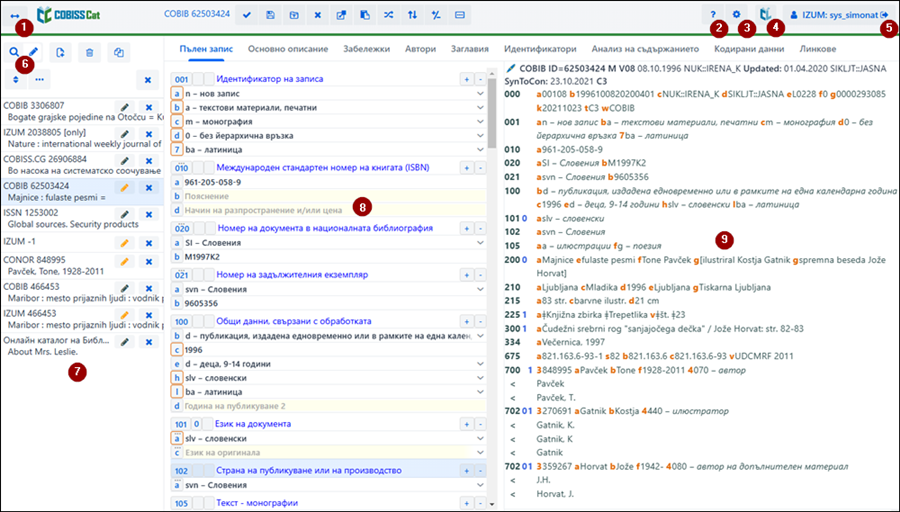Click the new record document-plus icon
Viewport: 900px width, 512px height.
point(61,53)
